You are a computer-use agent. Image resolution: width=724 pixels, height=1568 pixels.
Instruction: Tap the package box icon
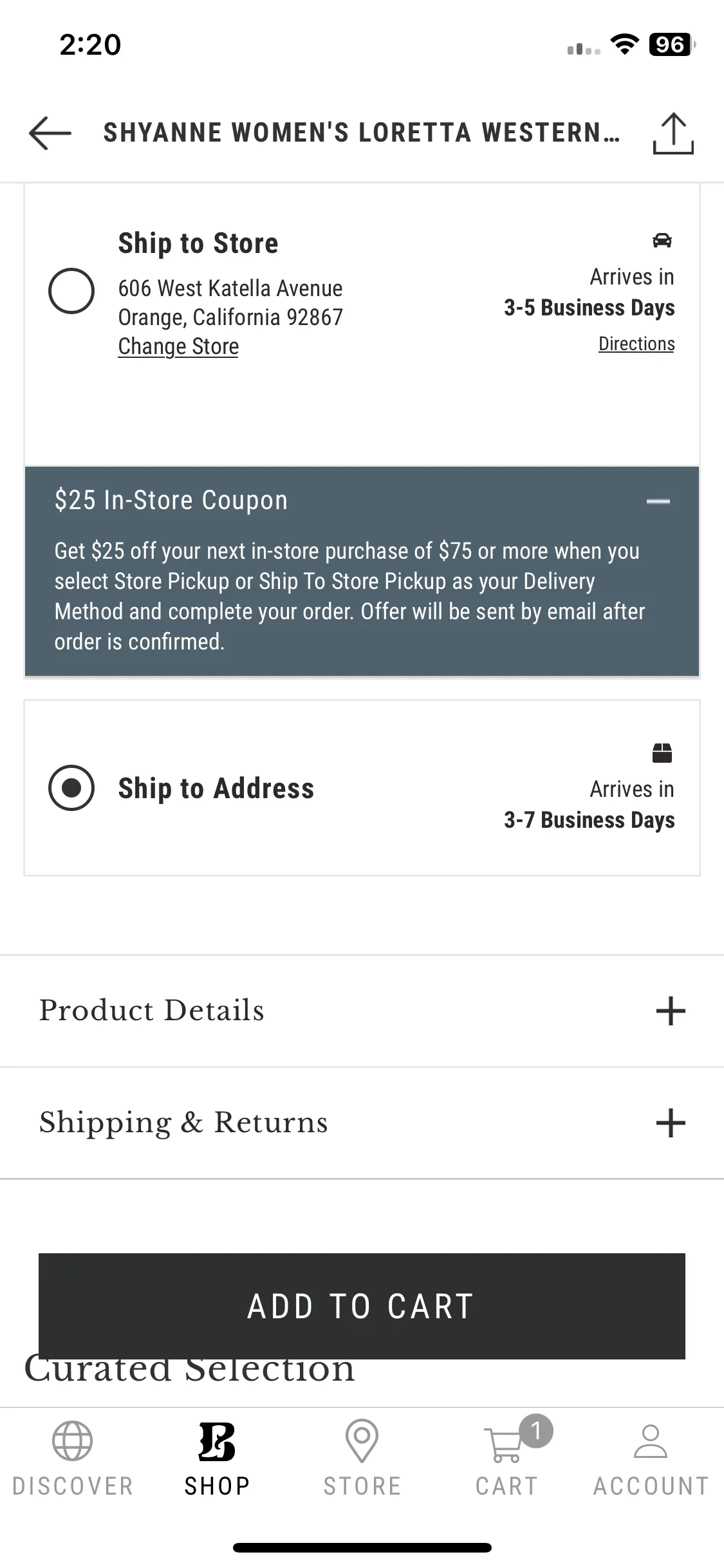(x=662, y=752)
